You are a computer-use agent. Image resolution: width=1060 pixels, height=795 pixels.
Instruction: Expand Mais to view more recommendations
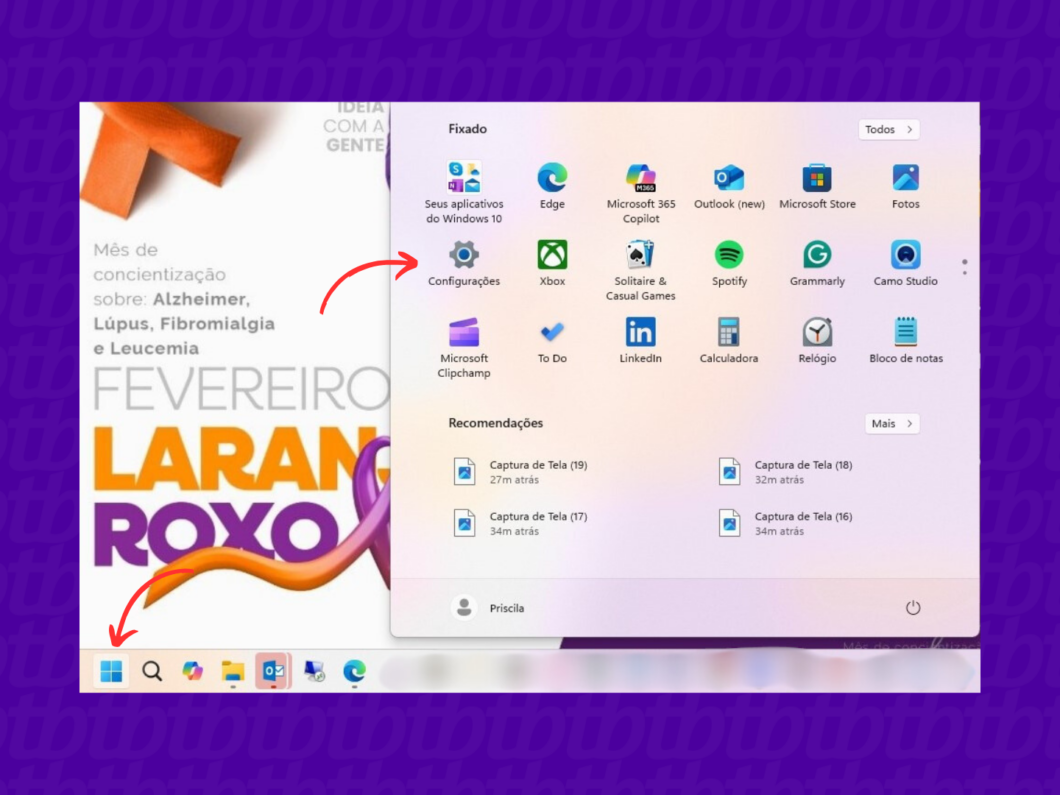point(891,423)
